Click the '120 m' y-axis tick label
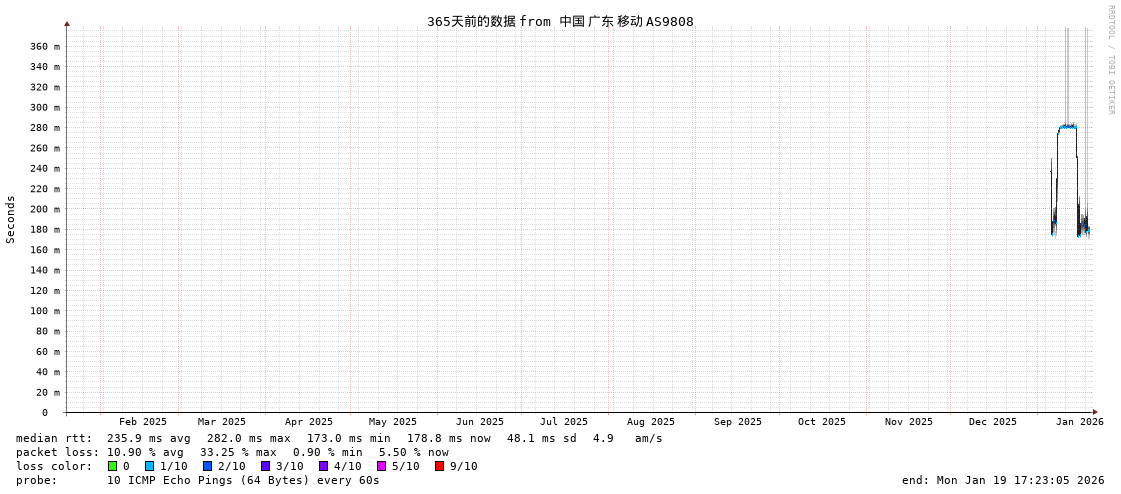The image size is (1121, 494). tap(45, 290)
